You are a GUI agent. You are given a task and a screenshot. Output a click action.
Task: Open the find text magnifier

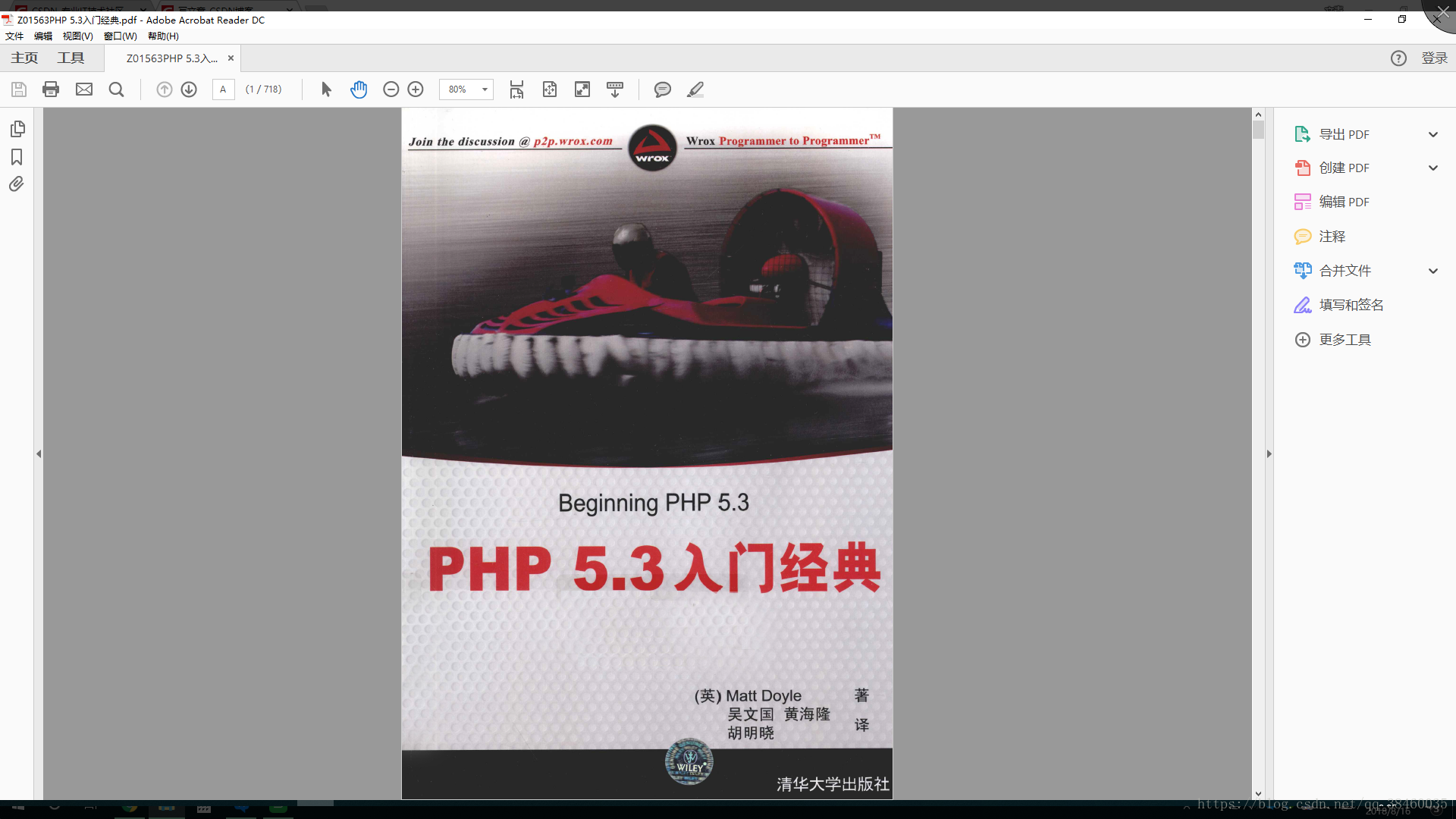(116, 89)
